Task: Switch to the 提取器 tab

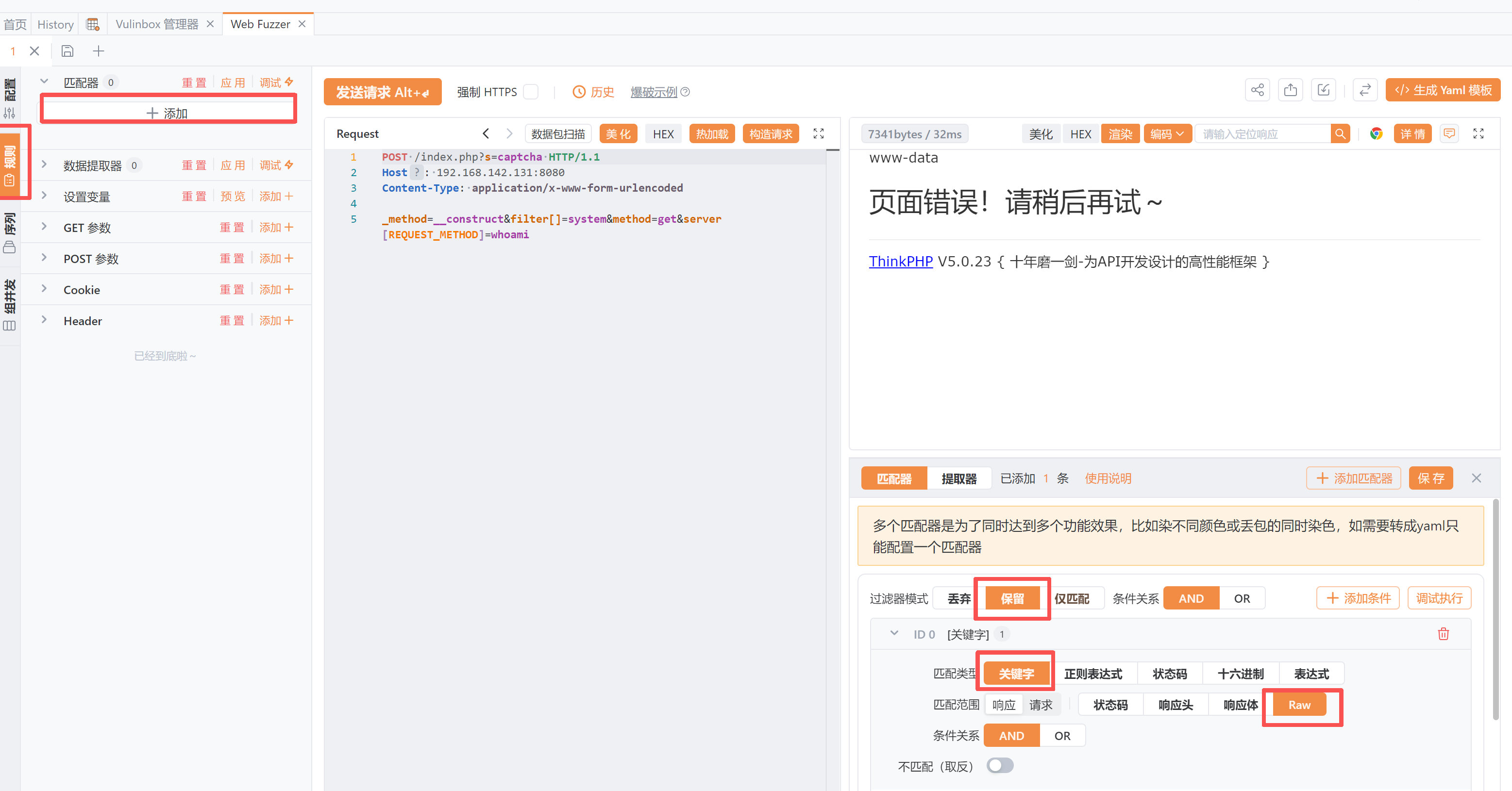Action: tap(958, 478)
